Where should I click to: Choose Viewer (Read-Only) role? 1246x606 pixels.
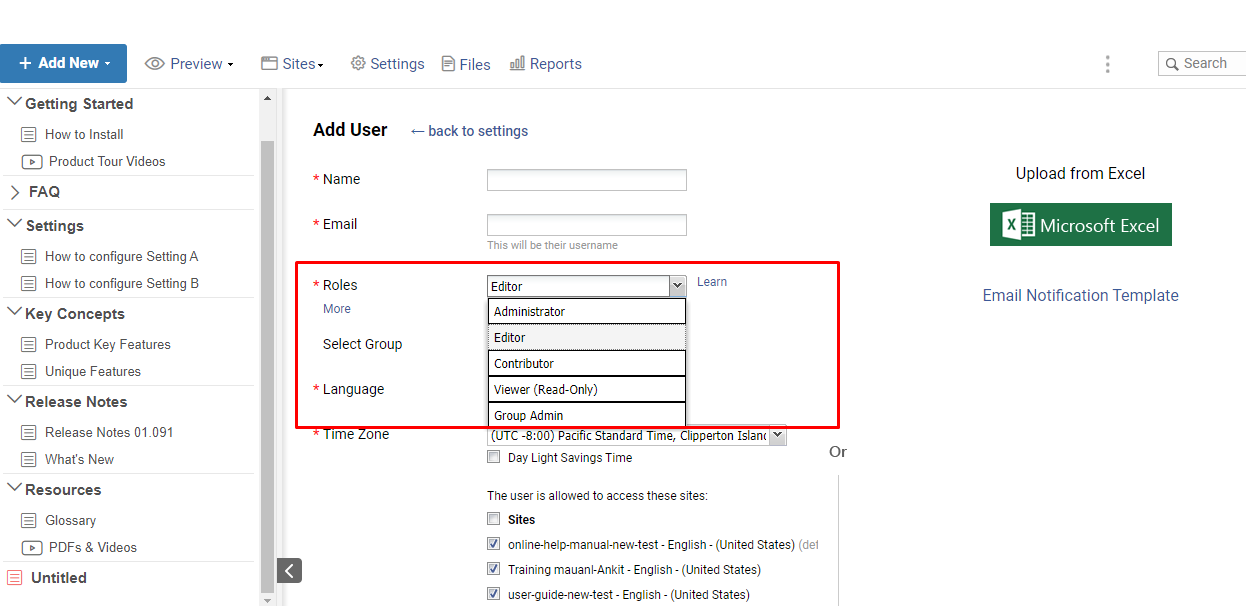point(587,389)
